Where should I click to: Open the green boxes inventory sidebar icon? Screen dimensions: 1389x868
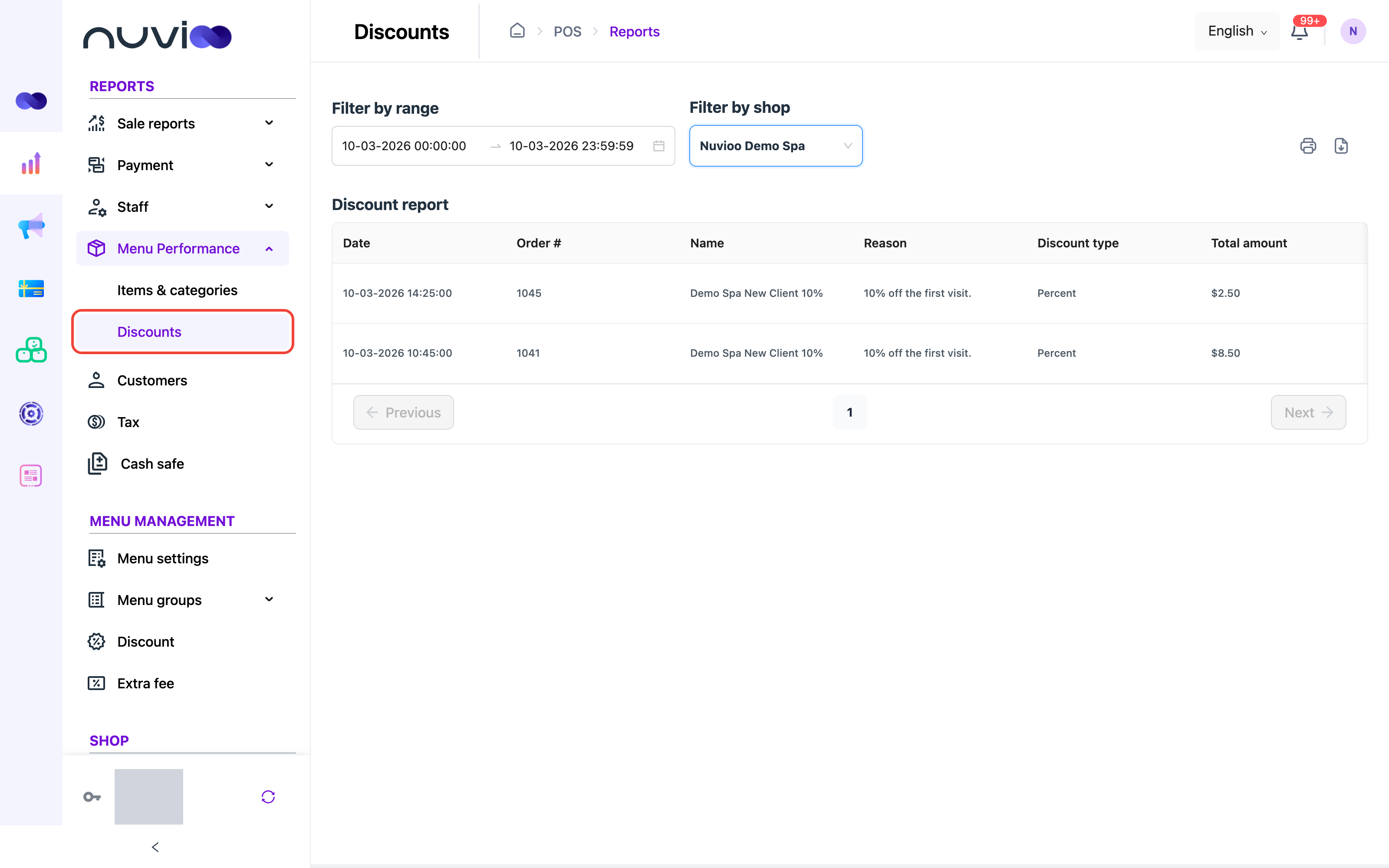pos(31,350)
